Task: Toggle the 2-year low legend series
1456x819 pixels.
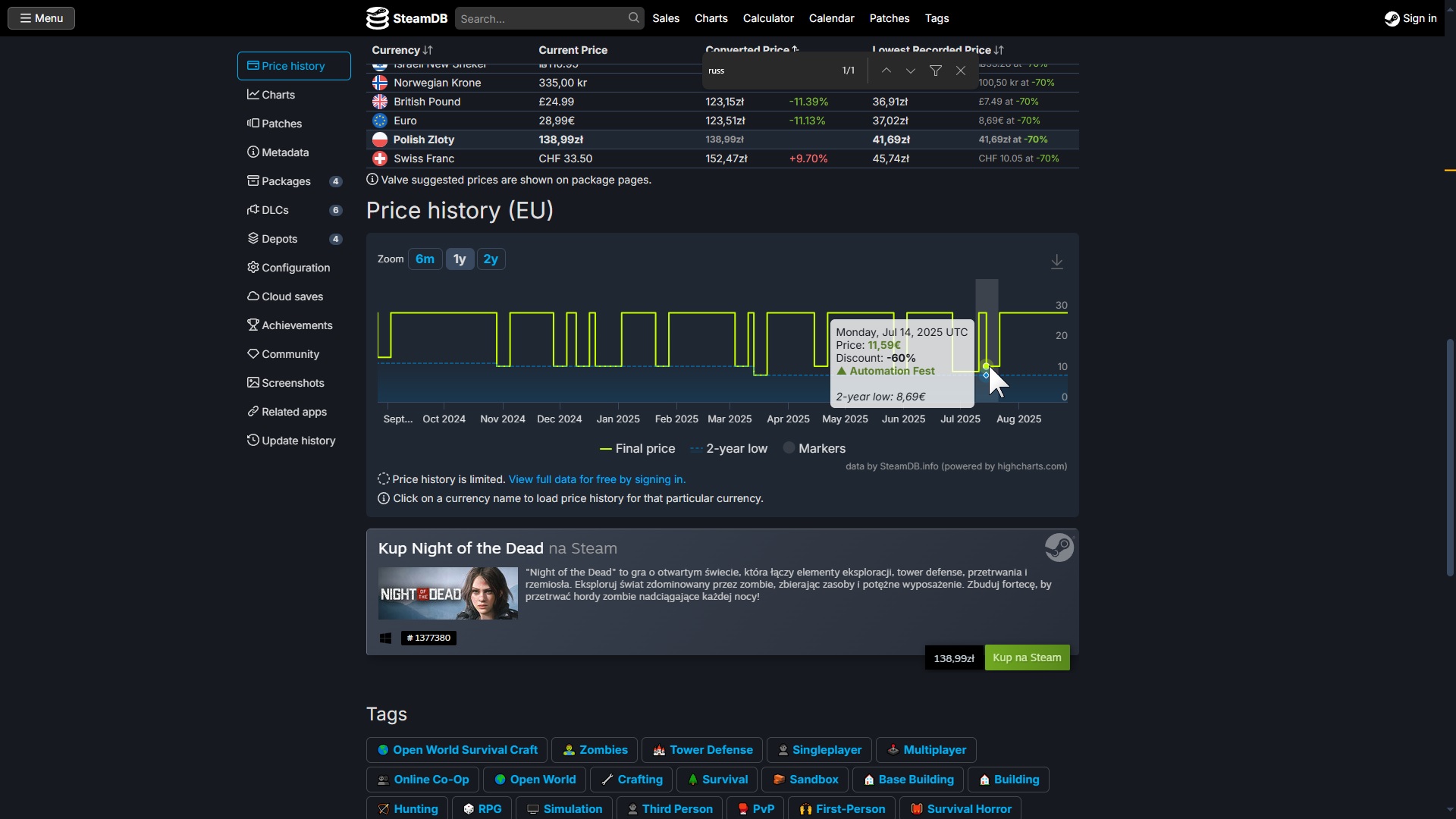Action: (x=729, y=449)
